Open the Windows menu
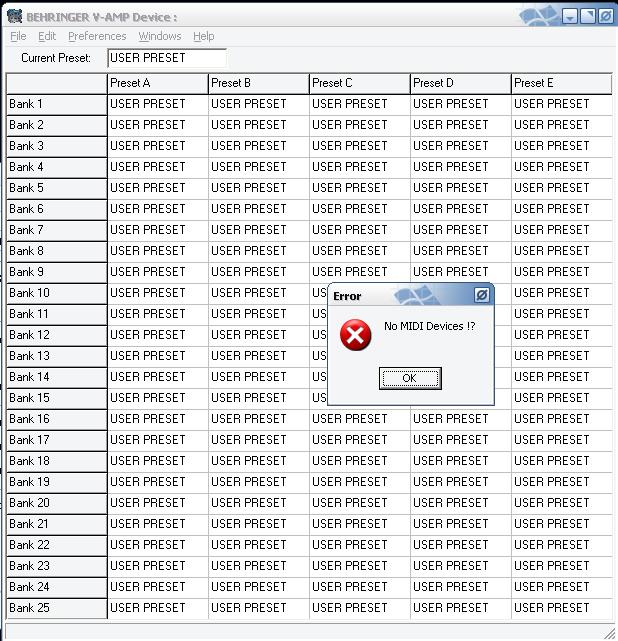 (160, 36)
